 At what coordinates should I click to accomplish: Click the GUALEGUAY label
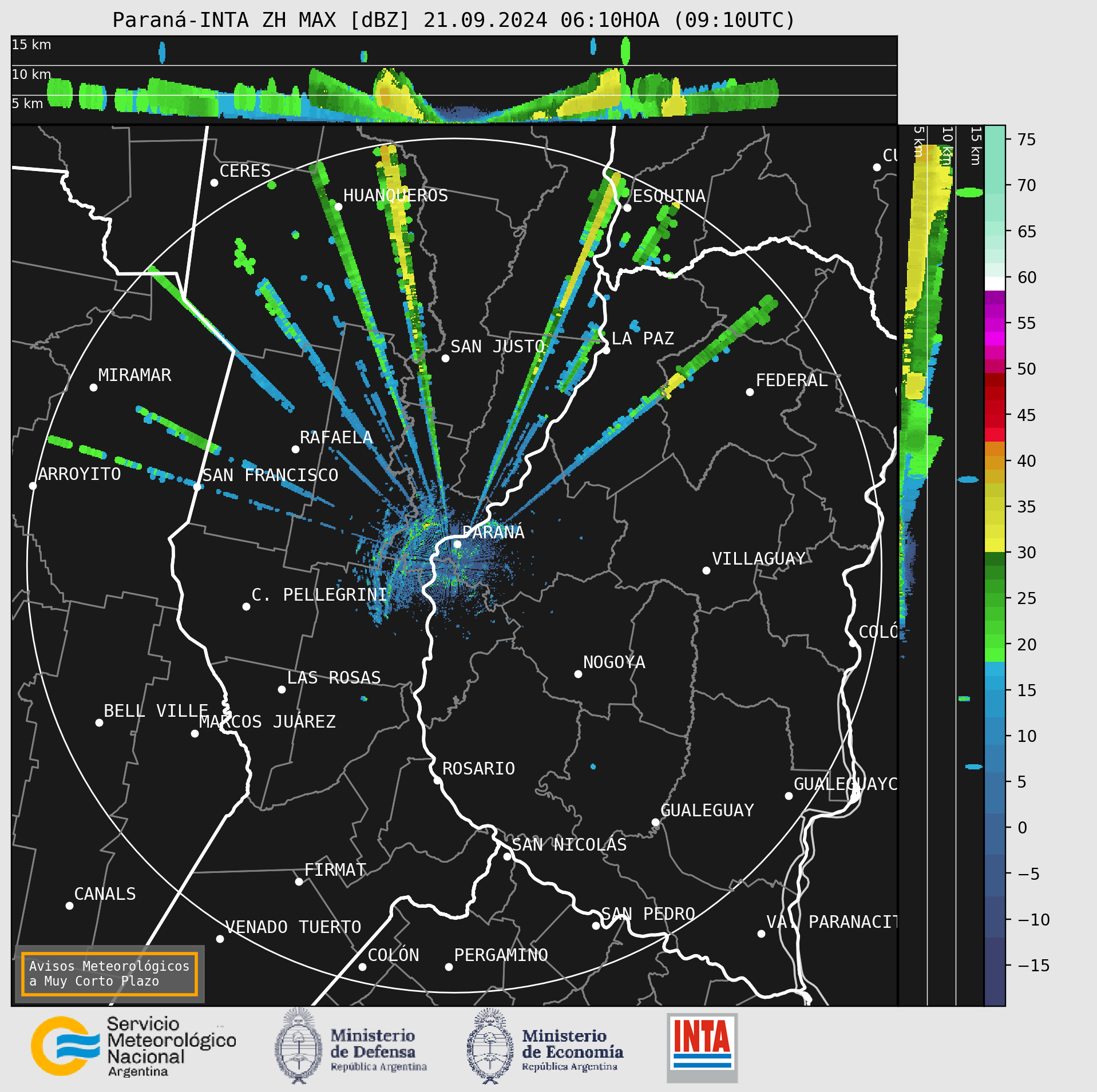pos(707,811)
